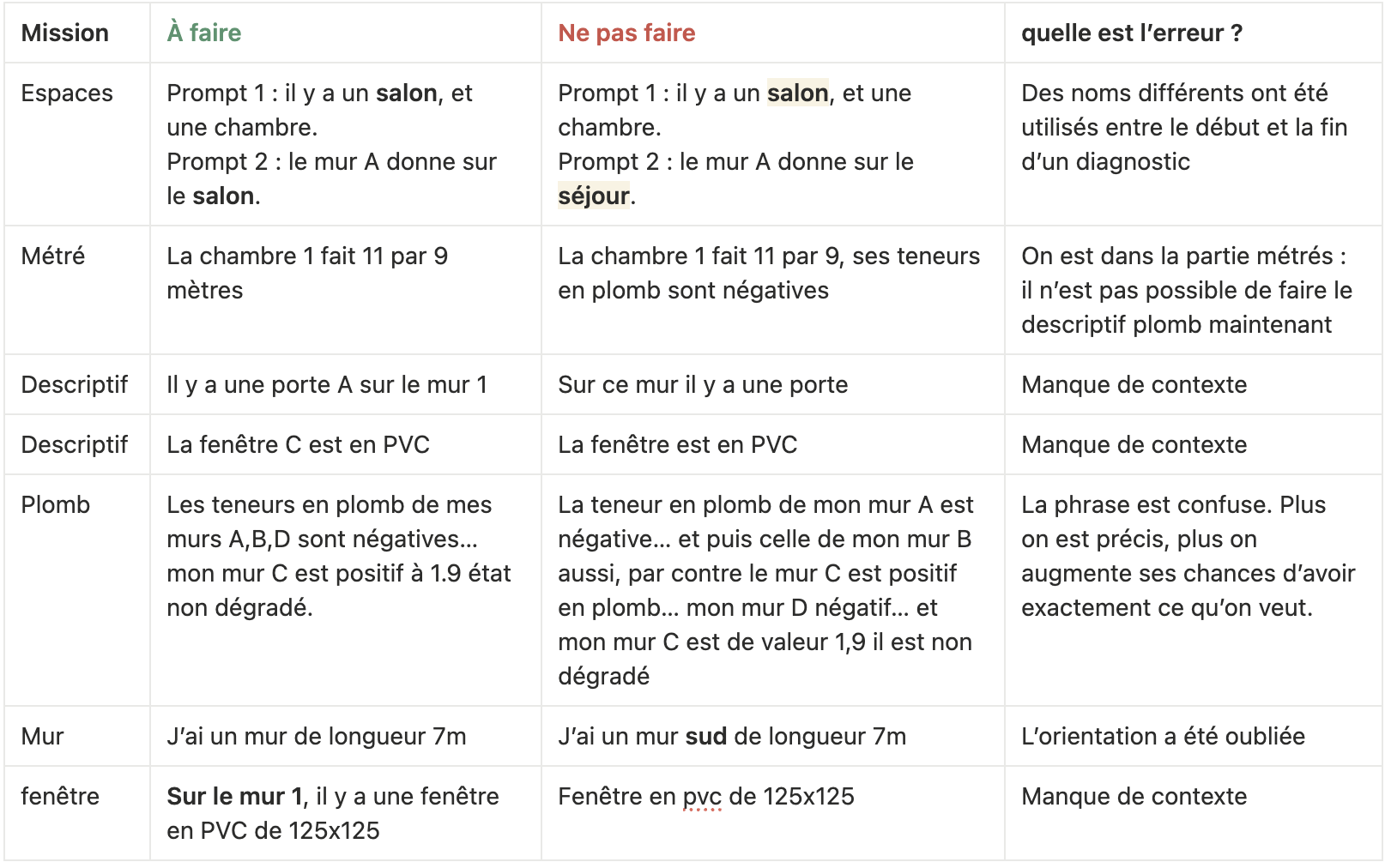Click the "quelle est l'erreur ?" header
The height and width of the screenshot is (868, 1385).
click(1131, 33)
